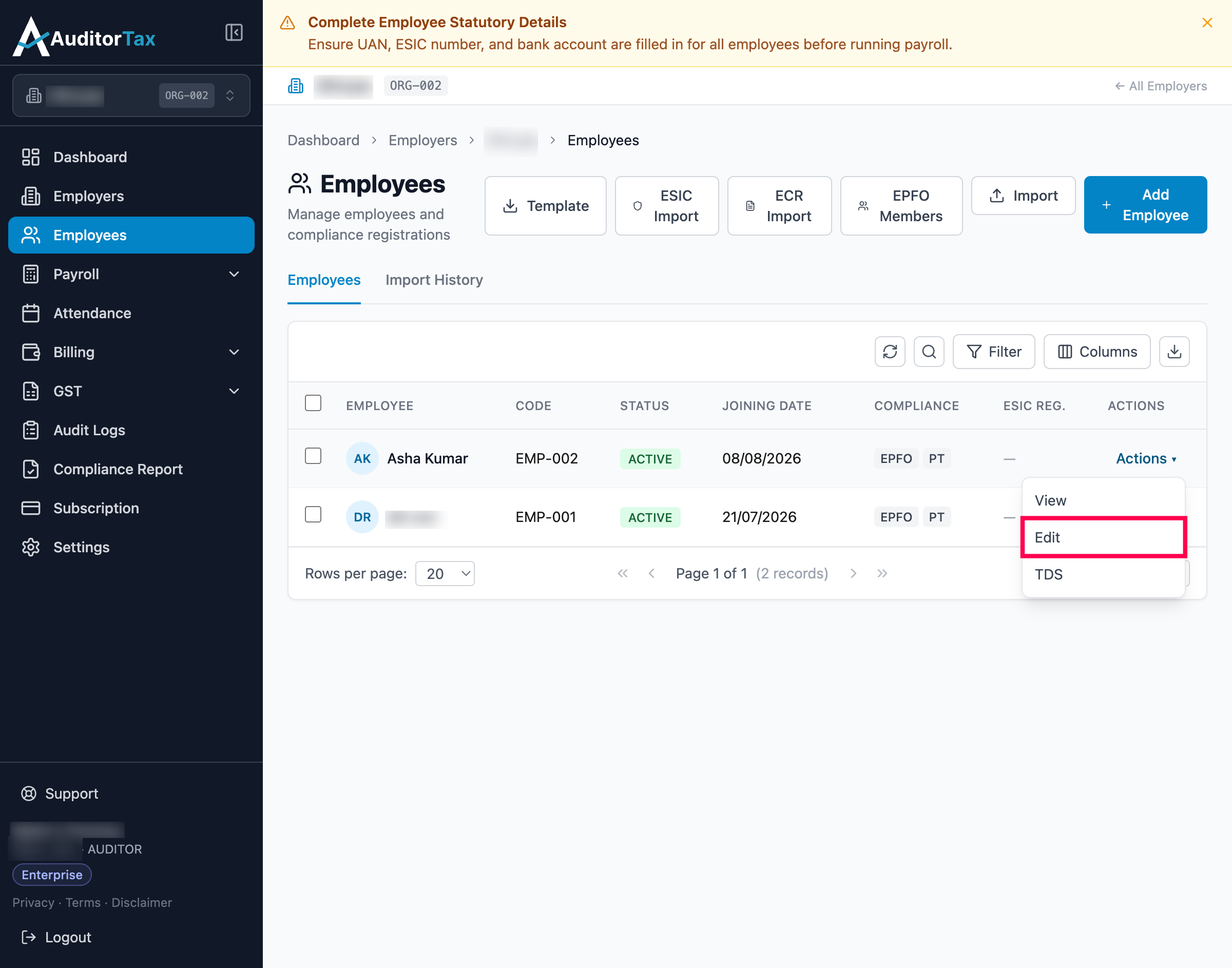The image size is (1232, 968).
Task: Choose View from the actions menu
Action: (x=1103, y=500)
